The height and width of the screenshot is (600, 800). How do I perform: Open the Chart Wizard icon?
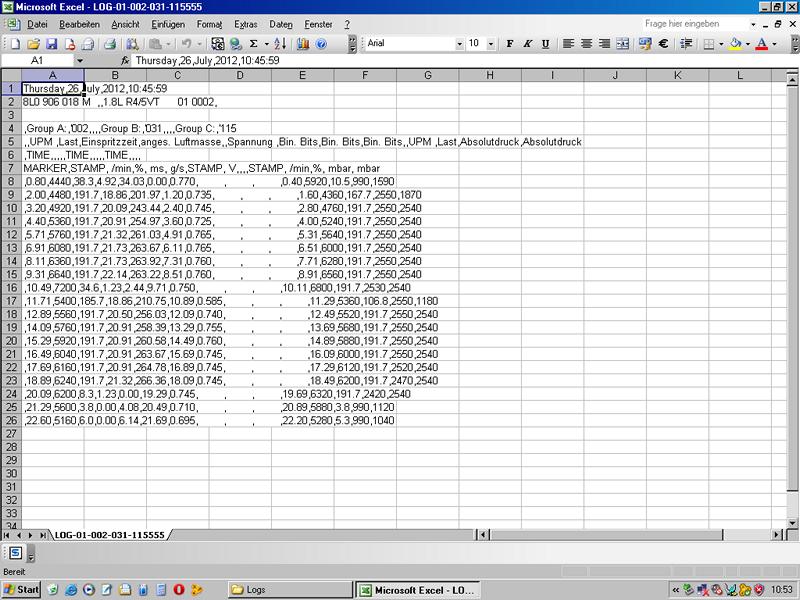pyautogui.click(x=304, y=44)
